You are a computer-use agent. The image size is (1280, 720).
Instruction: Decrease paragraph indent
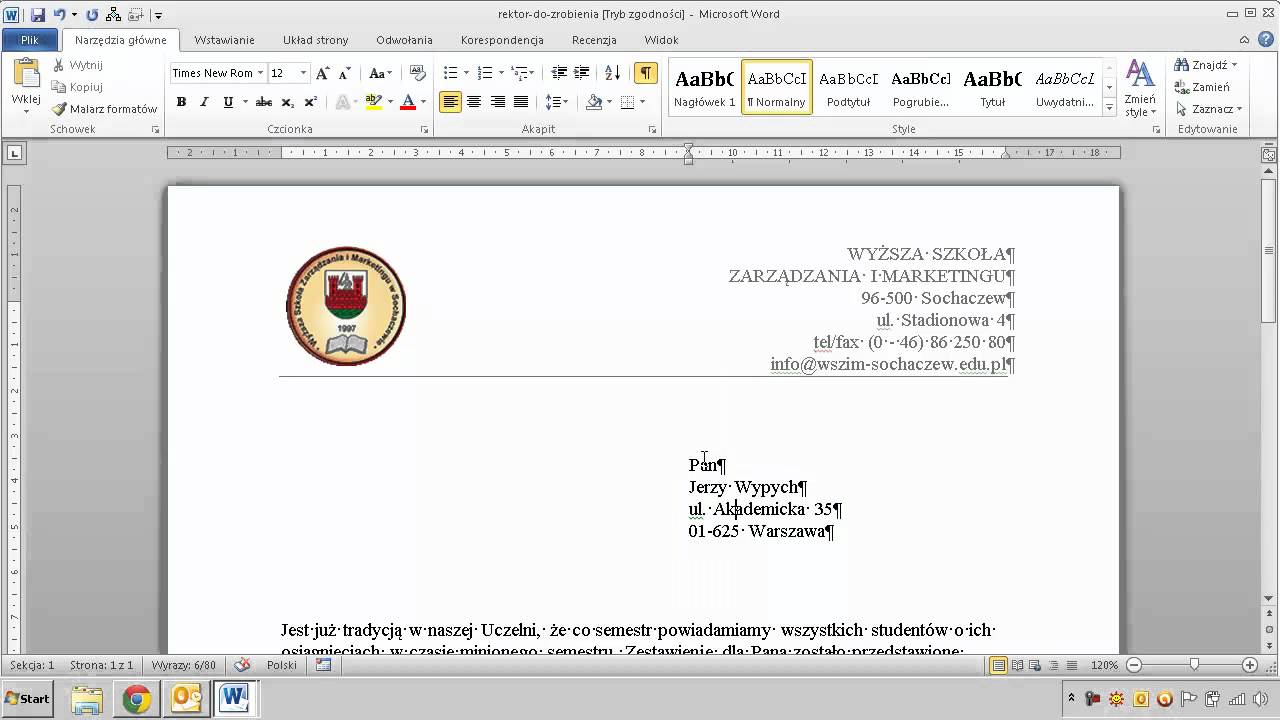[559, 73]
